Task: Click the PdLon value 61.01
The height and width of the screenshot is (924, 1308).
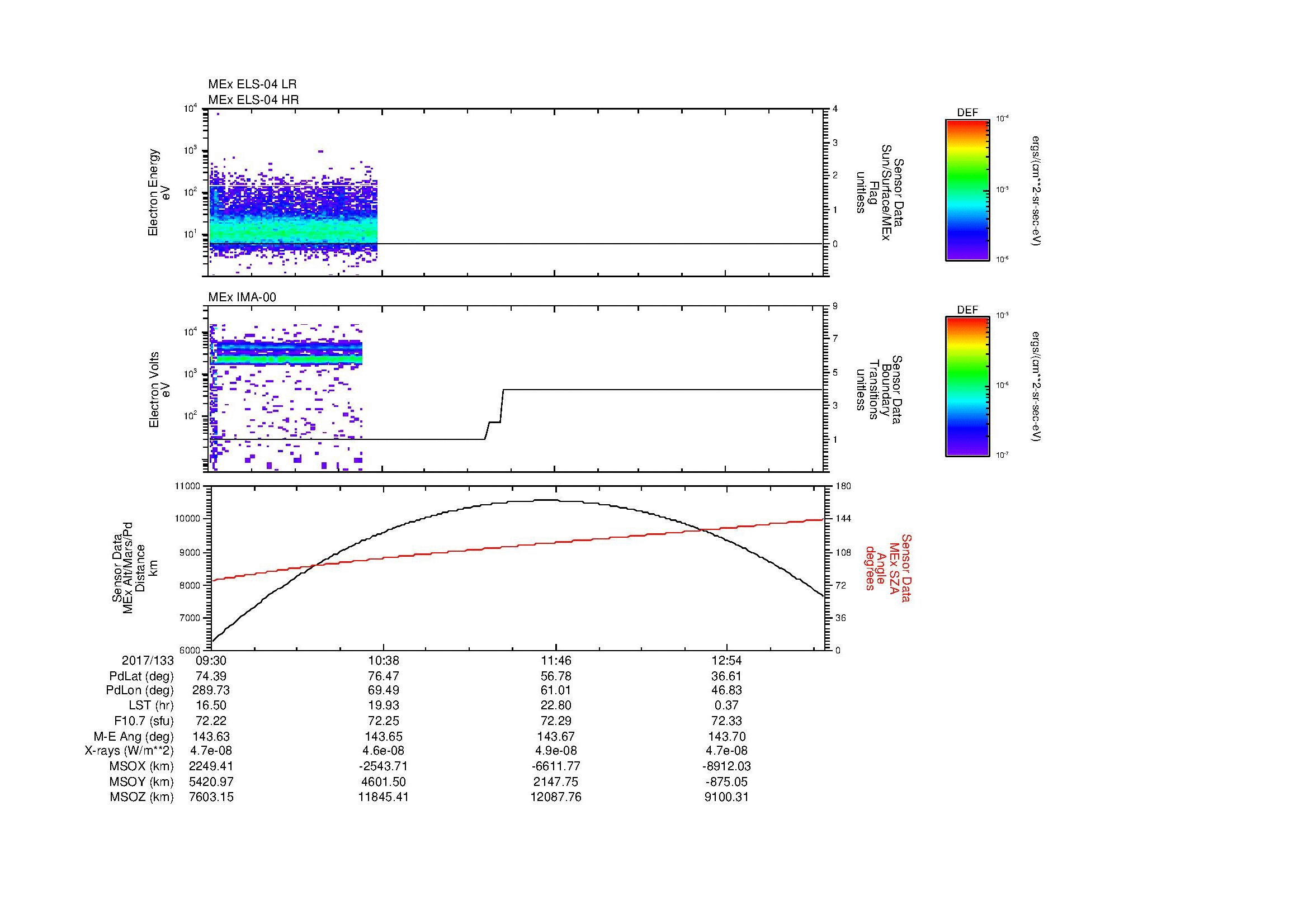Action: 556,690
